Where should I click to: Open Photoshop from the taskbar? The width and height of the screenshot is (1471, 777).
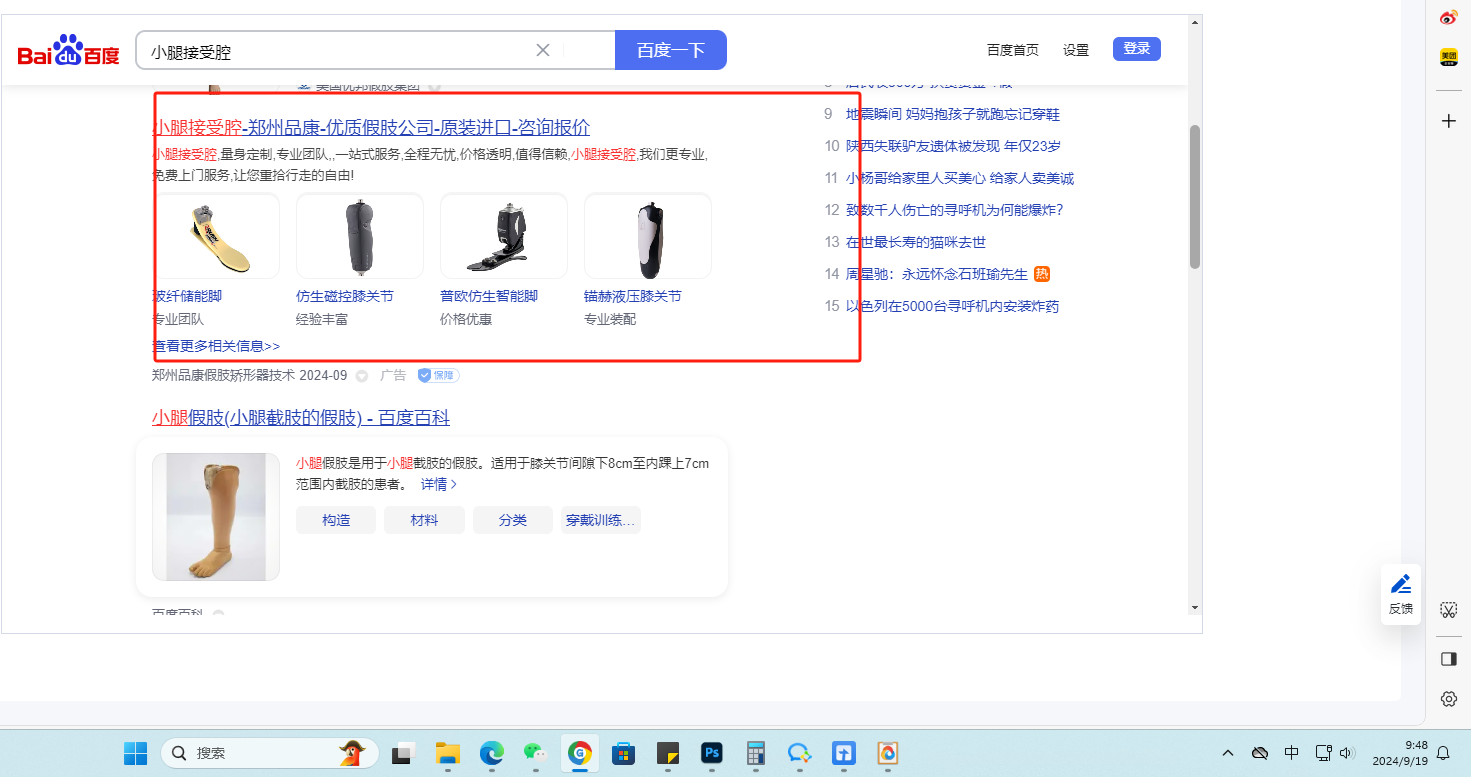tap(712, 753)
